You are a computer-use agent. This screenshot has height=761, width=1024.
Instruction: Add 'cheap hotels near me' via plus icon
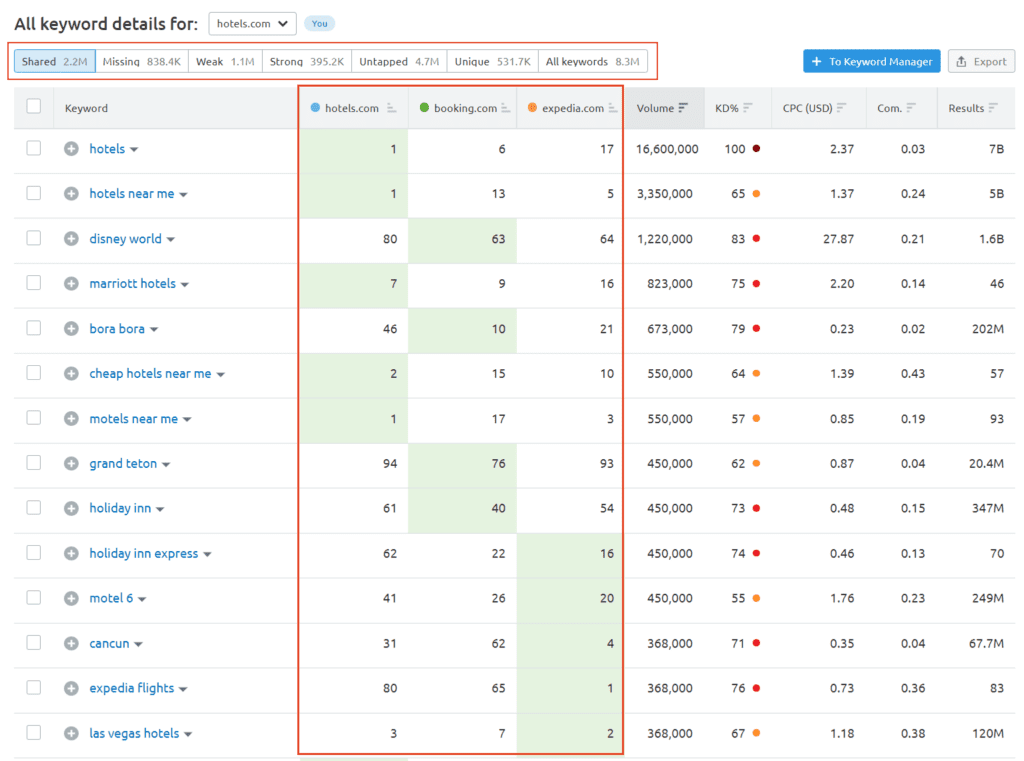click(x=71, y=374)
